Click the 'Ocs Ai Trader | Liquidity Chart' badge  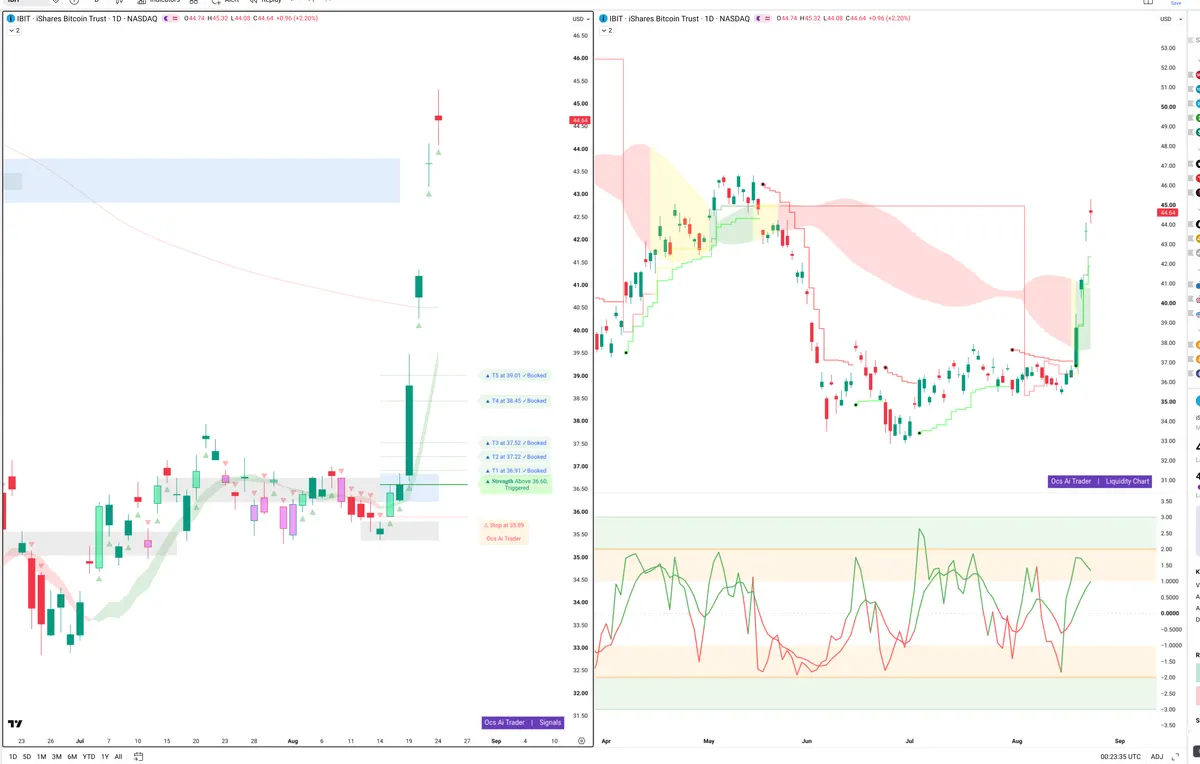pos(1100,481)
